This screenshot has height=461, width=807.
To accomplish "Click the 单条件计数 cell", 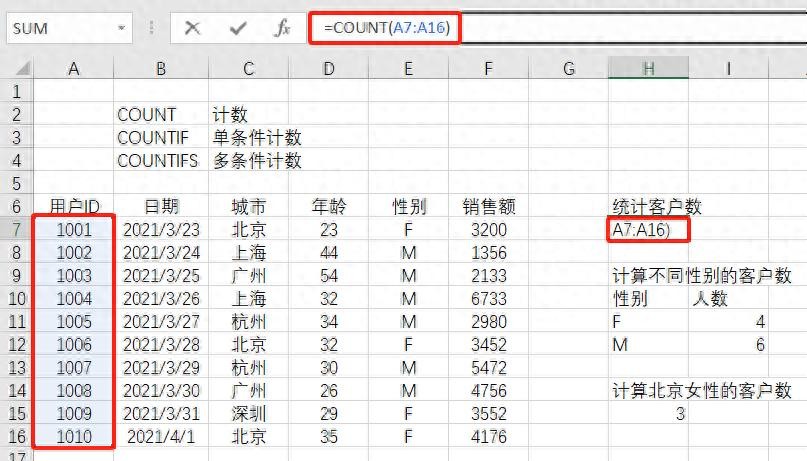I will click(x=256, y=137).
